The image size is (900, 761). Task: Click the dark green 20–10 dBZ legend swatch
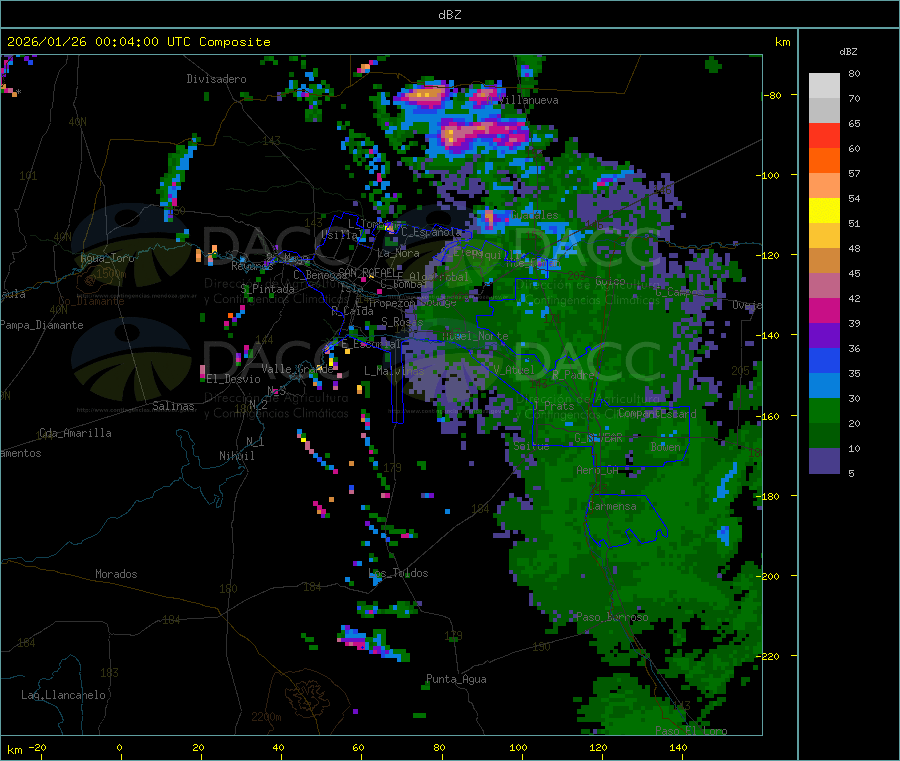pyautogui.click(x=824, y=436)
